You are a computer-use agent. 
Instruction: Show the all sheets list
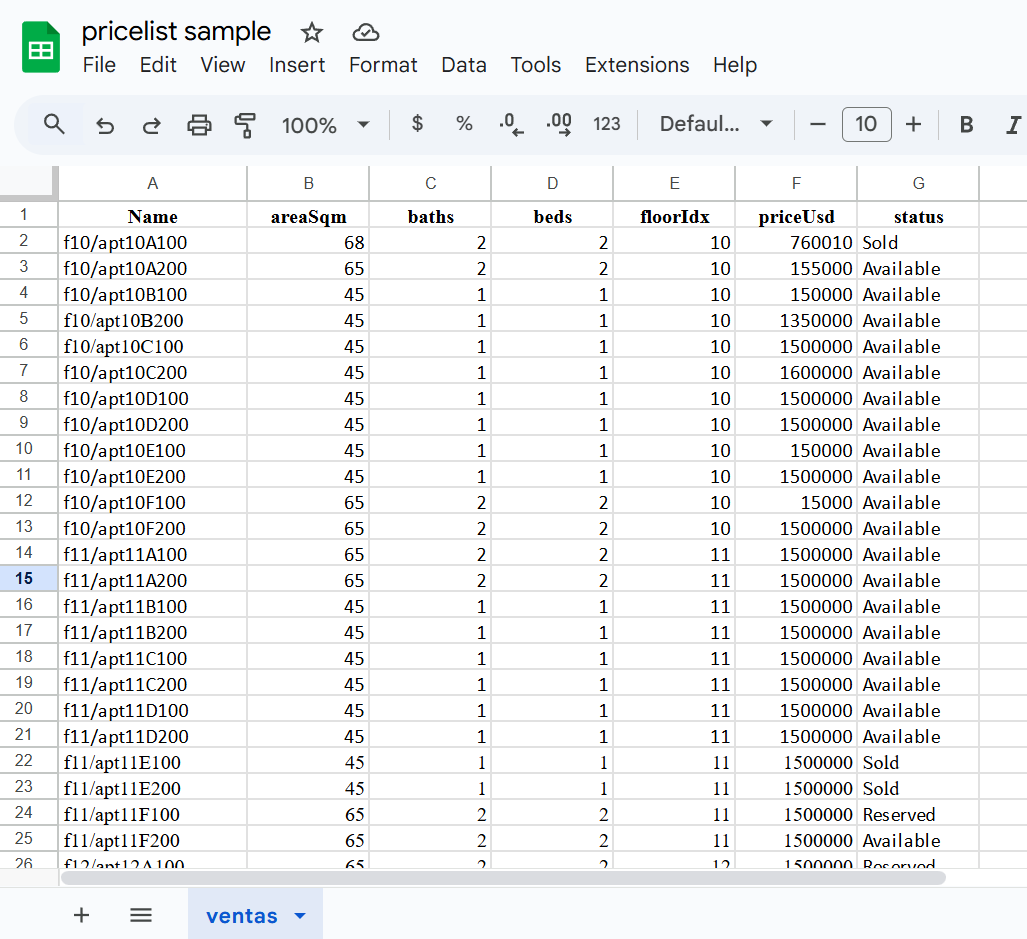pos(141,915)
